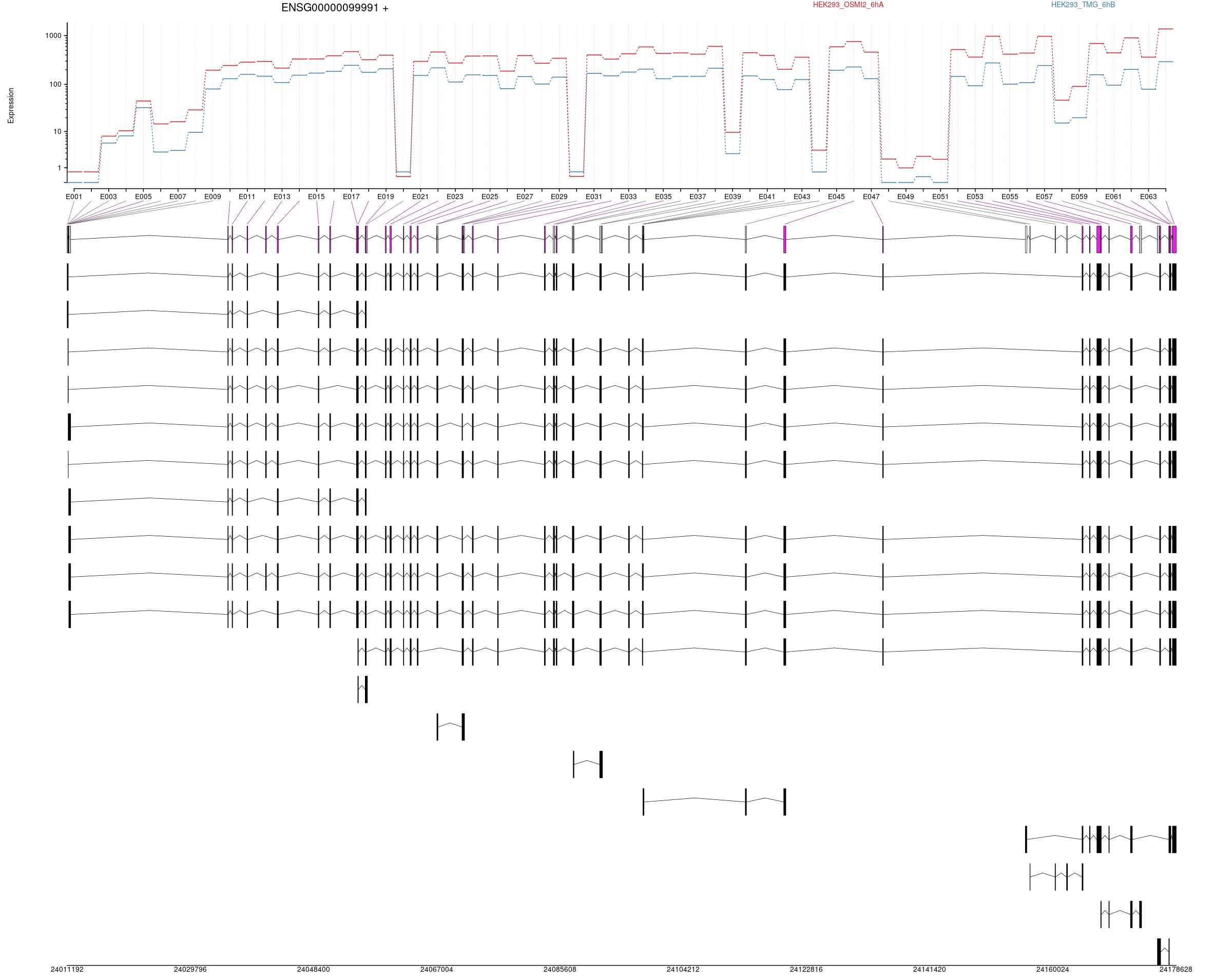Viewport: 1232px width, 980px height.
Task: Click genomic coordinate 24178628
Action: (x=1176, y=970)
